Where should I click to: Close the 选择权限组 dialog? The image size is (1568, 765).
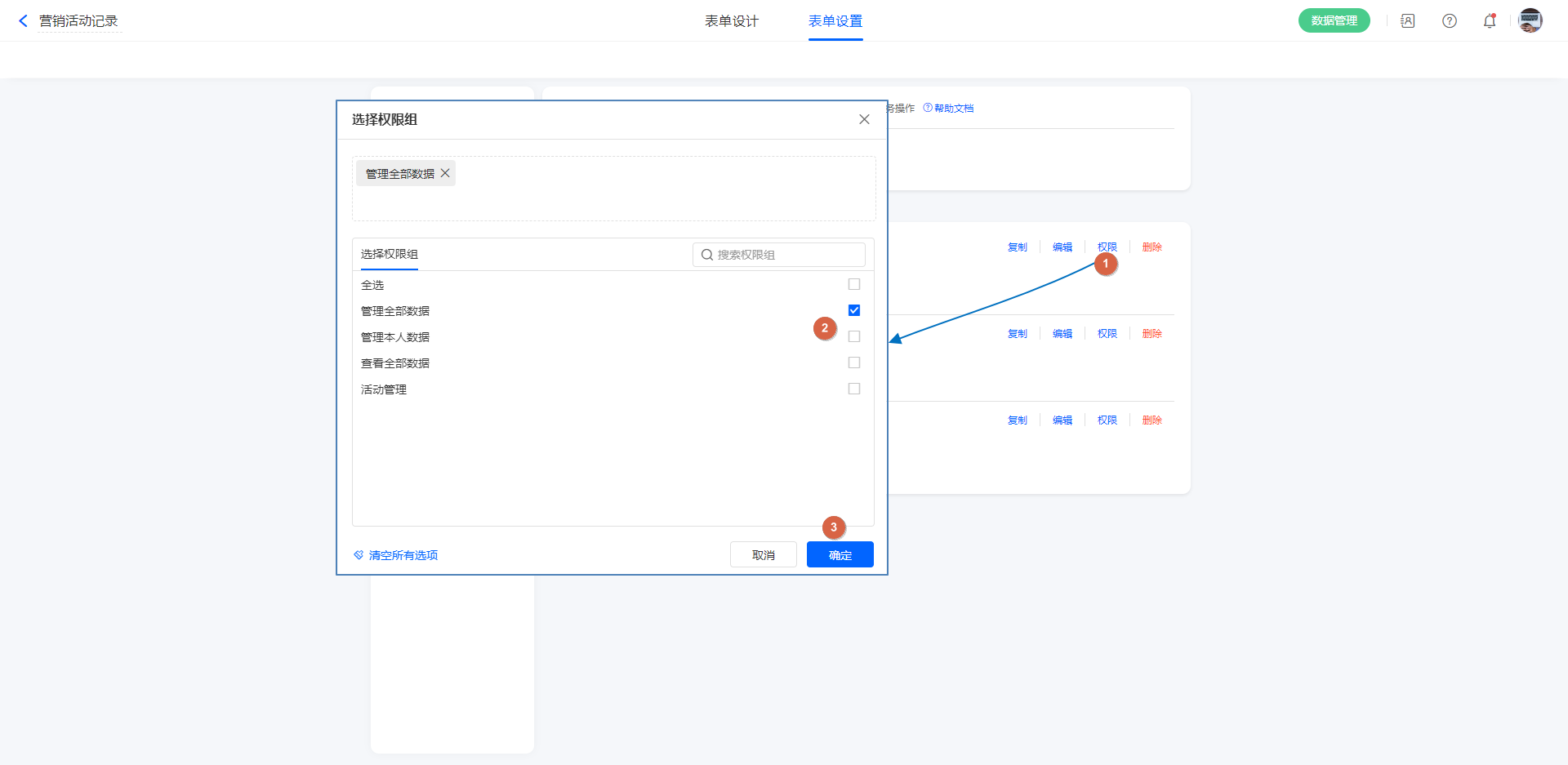click(864, 119)
